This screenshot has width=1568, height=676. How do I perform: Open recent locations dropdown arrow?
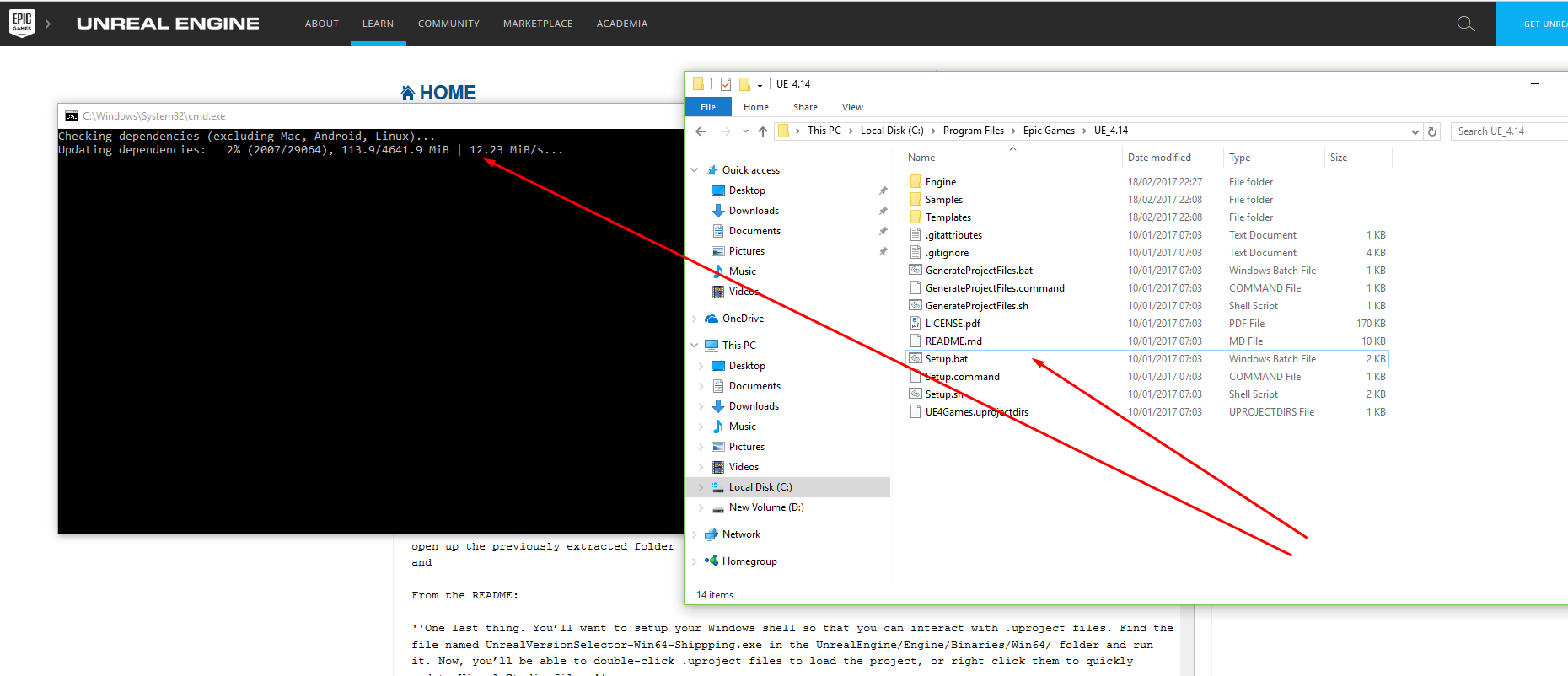[x=745, y=131]
